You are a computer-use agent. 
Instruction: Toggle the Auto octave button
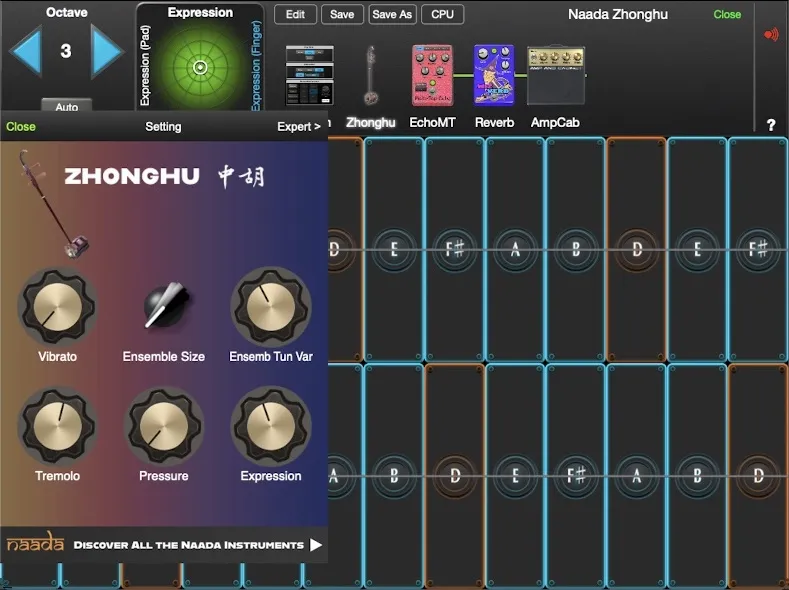pyautogui.click(x=66, y=106)
